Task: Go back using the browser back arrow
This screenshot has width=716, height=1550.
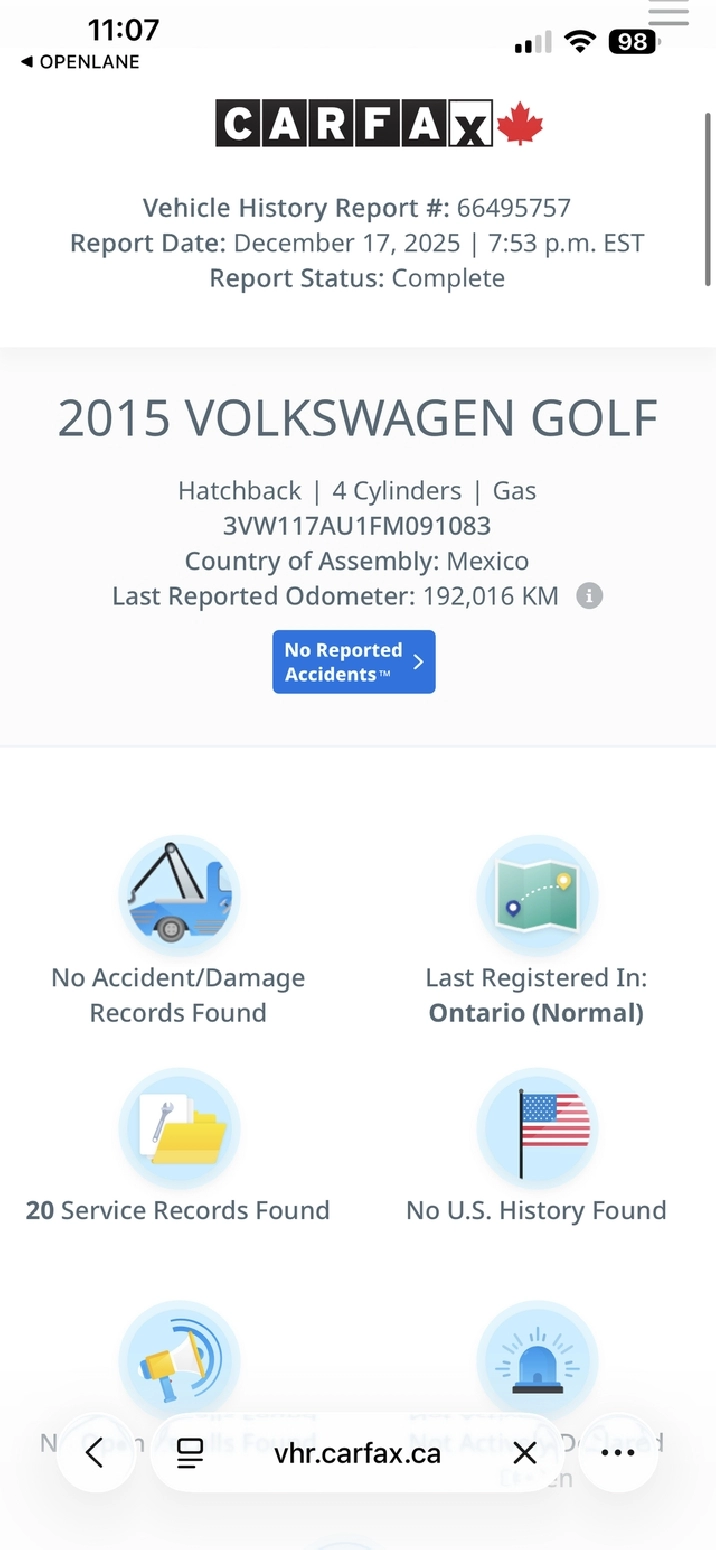Action: (x=95, y=1453)
